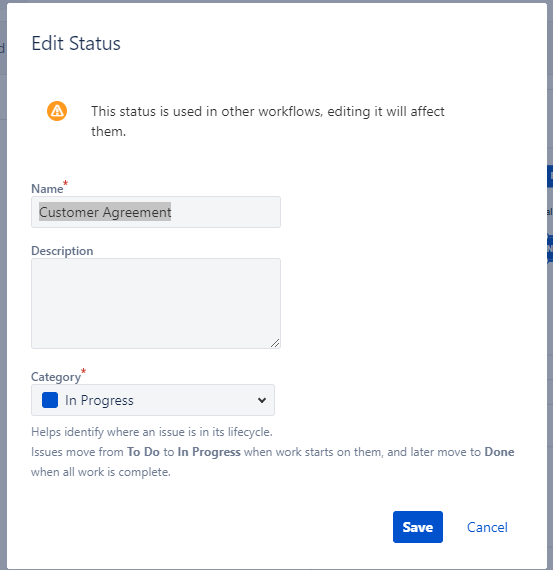Cancel the Edit Status dialog
This screenshot has height=570, width=553.
487,527
